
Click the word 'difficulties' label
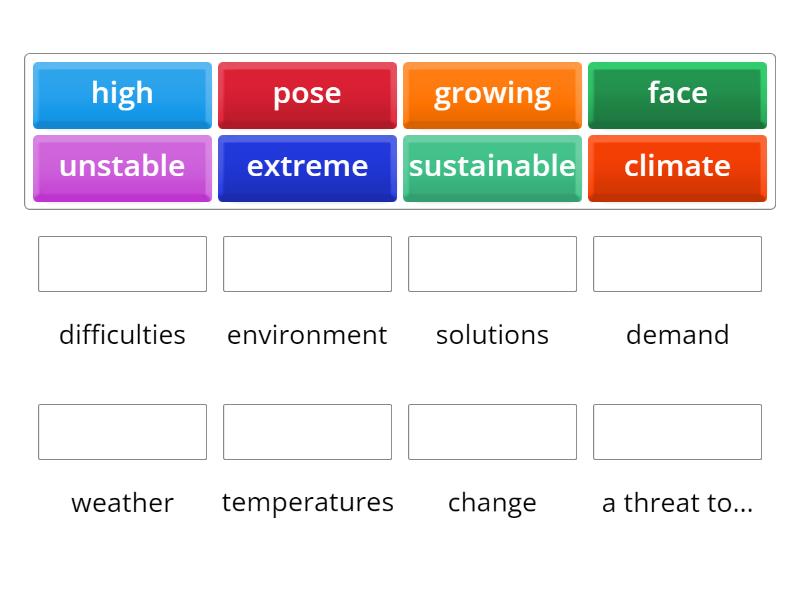(122, 335)
